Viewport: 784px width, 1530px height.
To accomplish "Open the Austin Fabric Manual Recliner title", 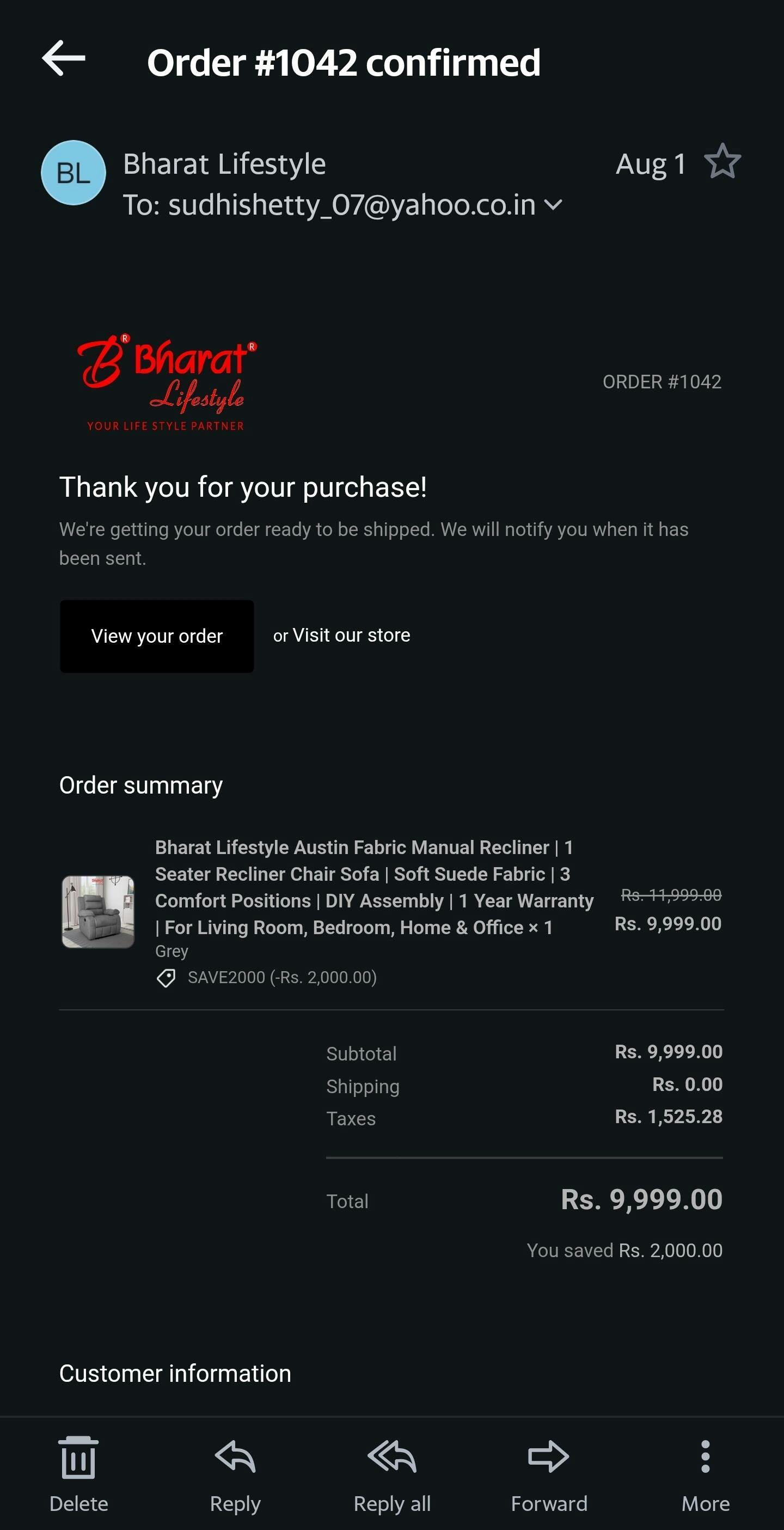I will coord(374,887).
